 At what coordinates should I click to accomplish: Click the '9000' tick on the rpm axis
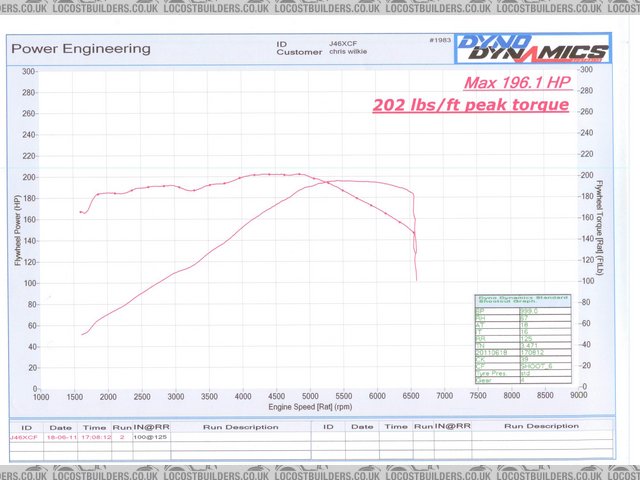point(579,395)
